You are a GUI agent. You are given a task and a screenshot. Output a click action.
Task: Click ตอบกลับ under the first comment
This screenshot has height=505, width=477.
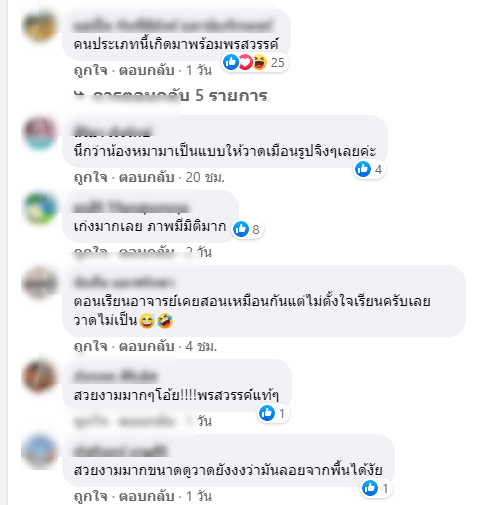(x=147, y=71)
